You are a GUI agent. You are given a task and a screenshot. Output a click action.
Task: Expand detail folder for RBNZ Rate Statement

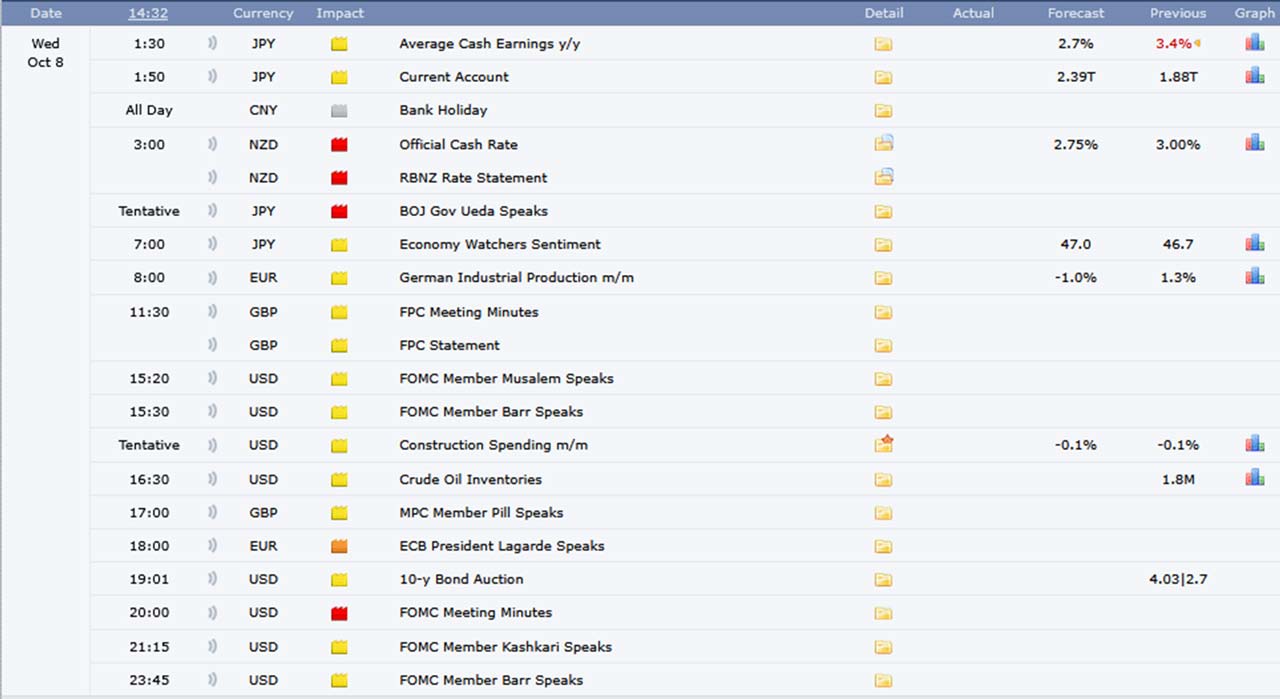[883, 177]
